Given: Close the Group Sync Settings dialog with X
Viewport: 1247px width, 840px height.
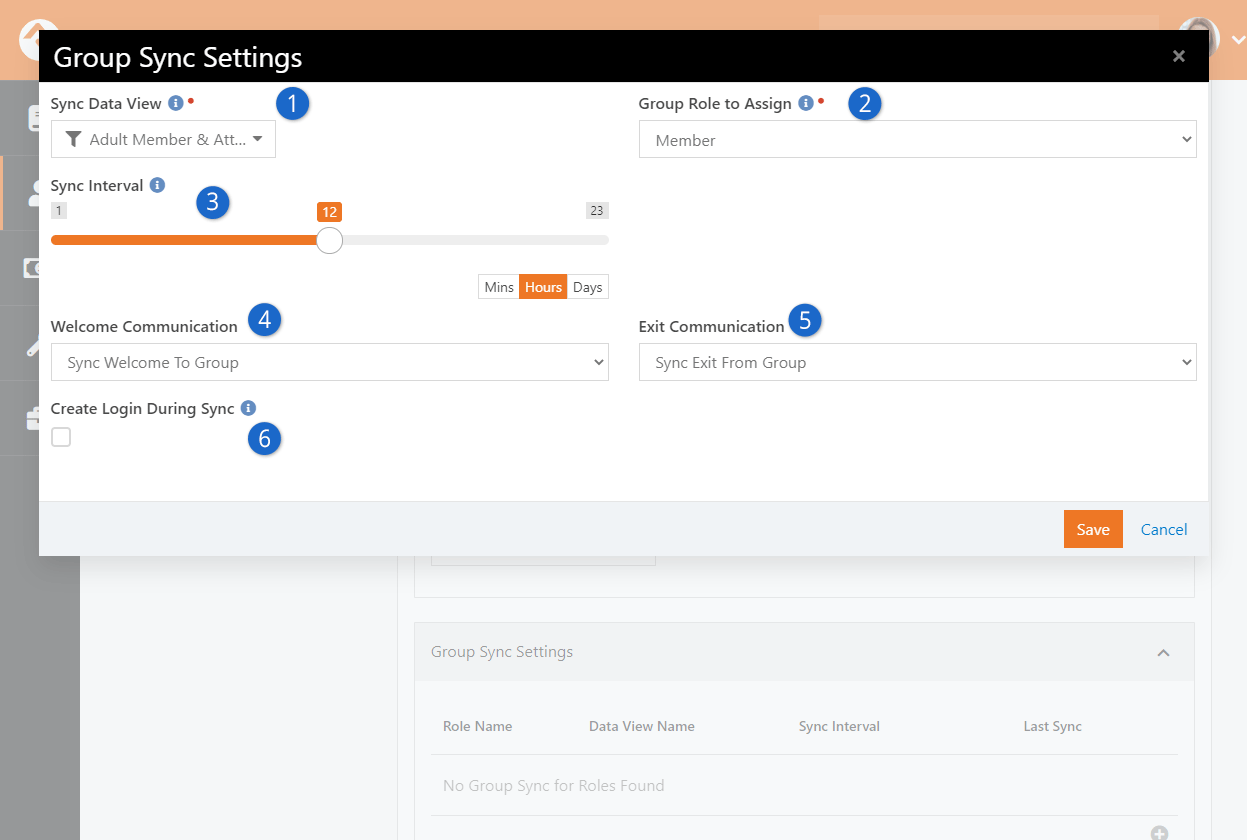Looking at the screenshot, I should click(x=1179, y=56).
